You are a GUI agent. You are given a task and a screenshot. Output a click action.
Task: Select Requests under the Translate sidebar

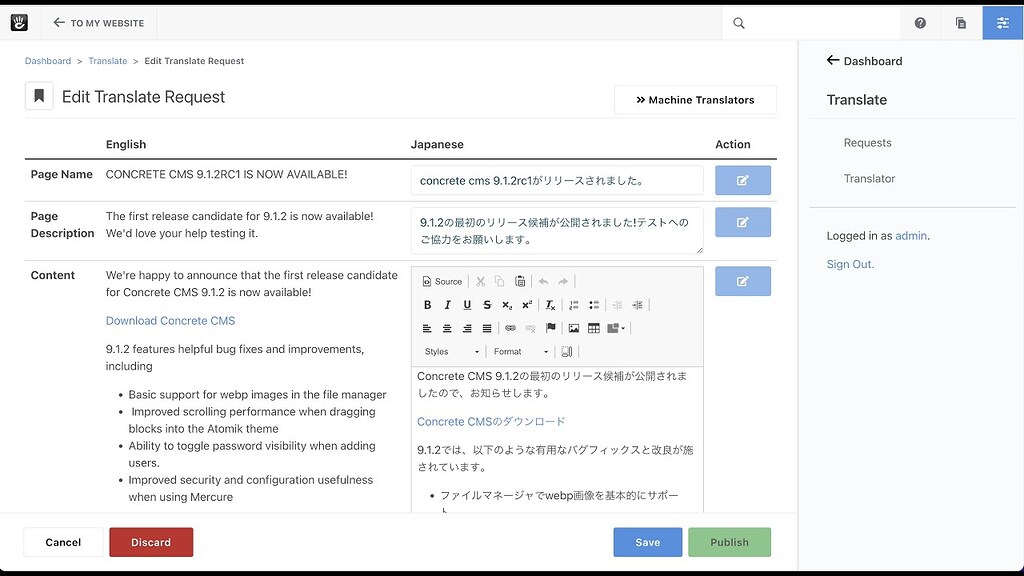(x=867, y=142)
